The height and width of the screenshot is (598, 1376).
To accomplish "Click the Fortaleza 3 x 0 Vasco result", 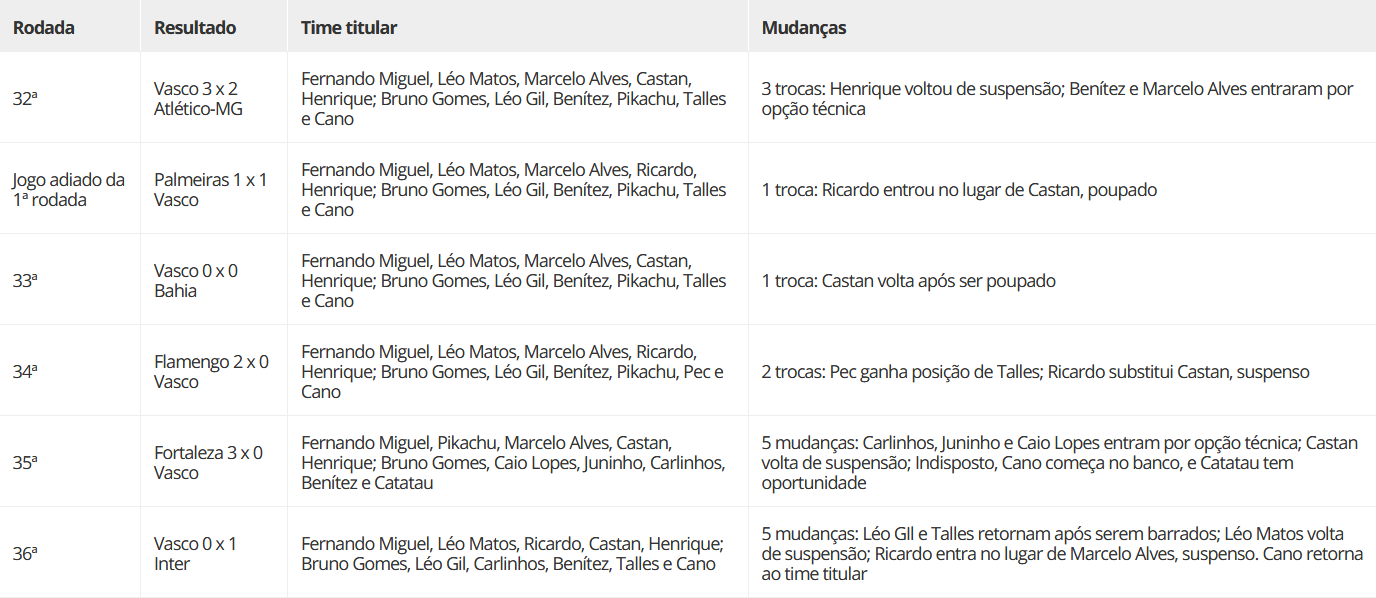I will click(208, 463).
